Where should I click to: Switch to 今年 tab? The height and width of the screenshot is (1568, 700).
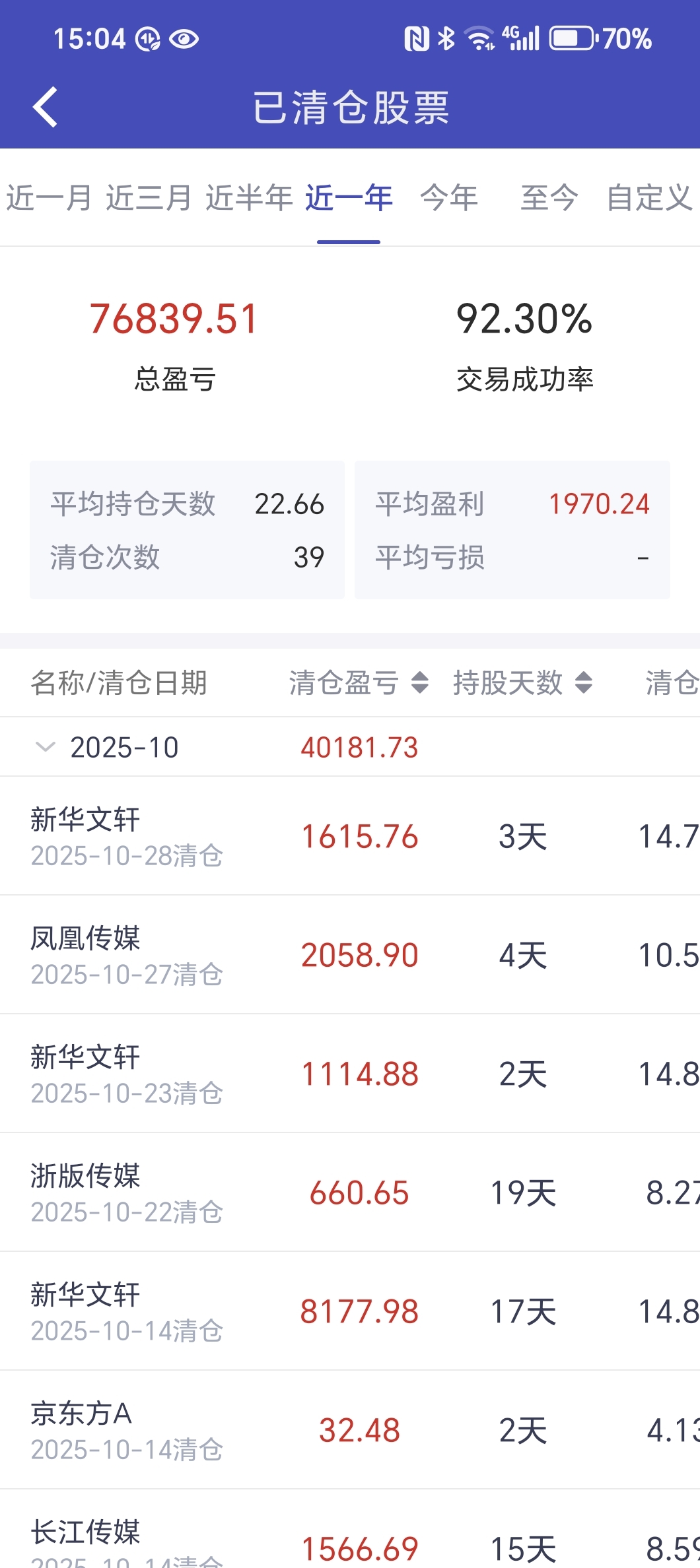(x=449, y=198)
